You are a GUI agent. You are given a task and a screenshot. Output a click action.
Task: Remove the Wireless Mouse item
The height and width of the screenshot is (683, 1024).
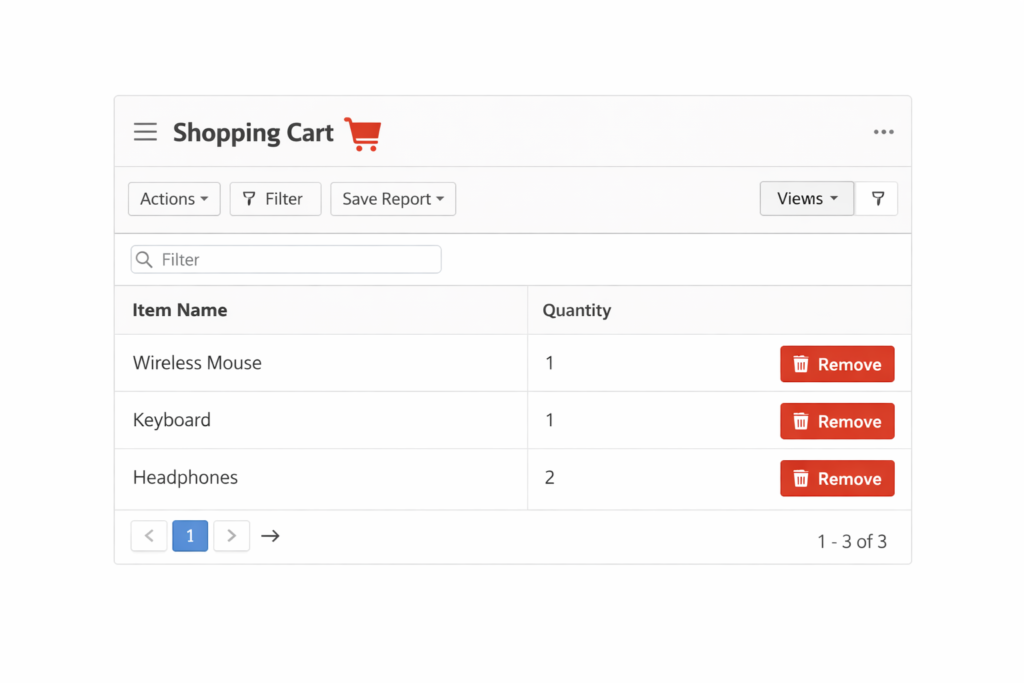(x=837, y=364)
